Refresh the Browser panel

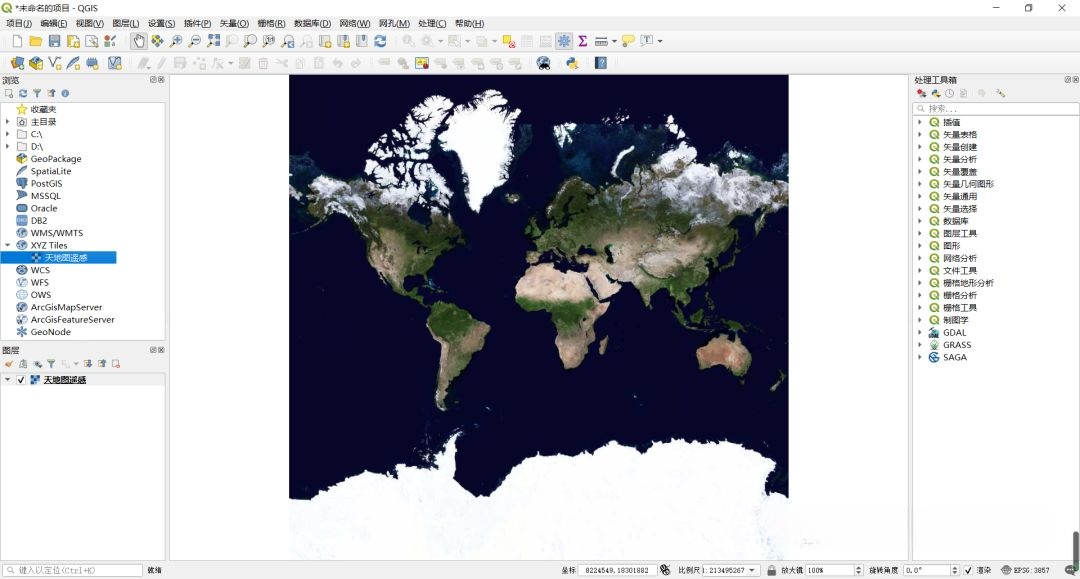23,94
